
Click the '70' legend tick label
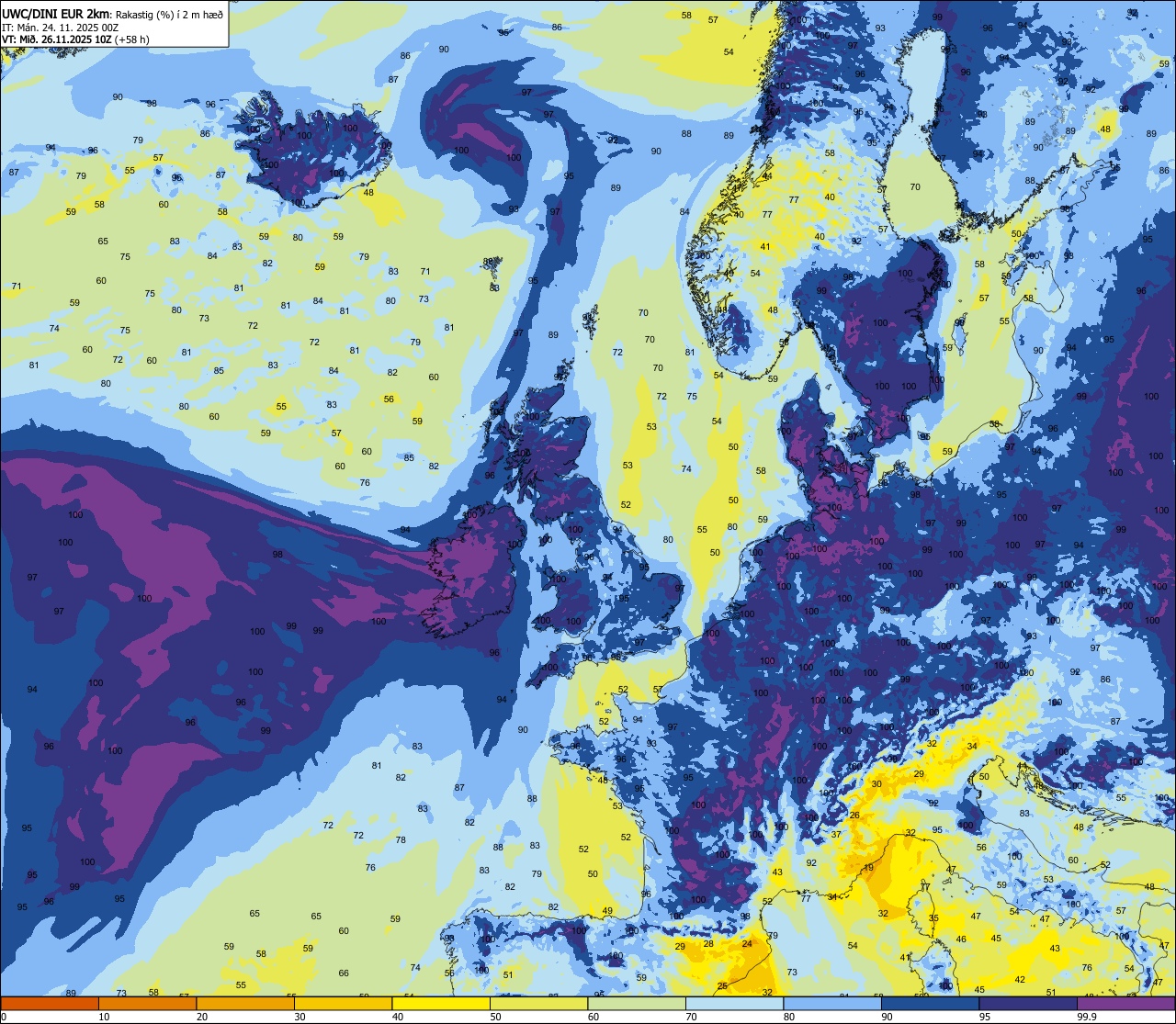click(x=691, y=1017)
